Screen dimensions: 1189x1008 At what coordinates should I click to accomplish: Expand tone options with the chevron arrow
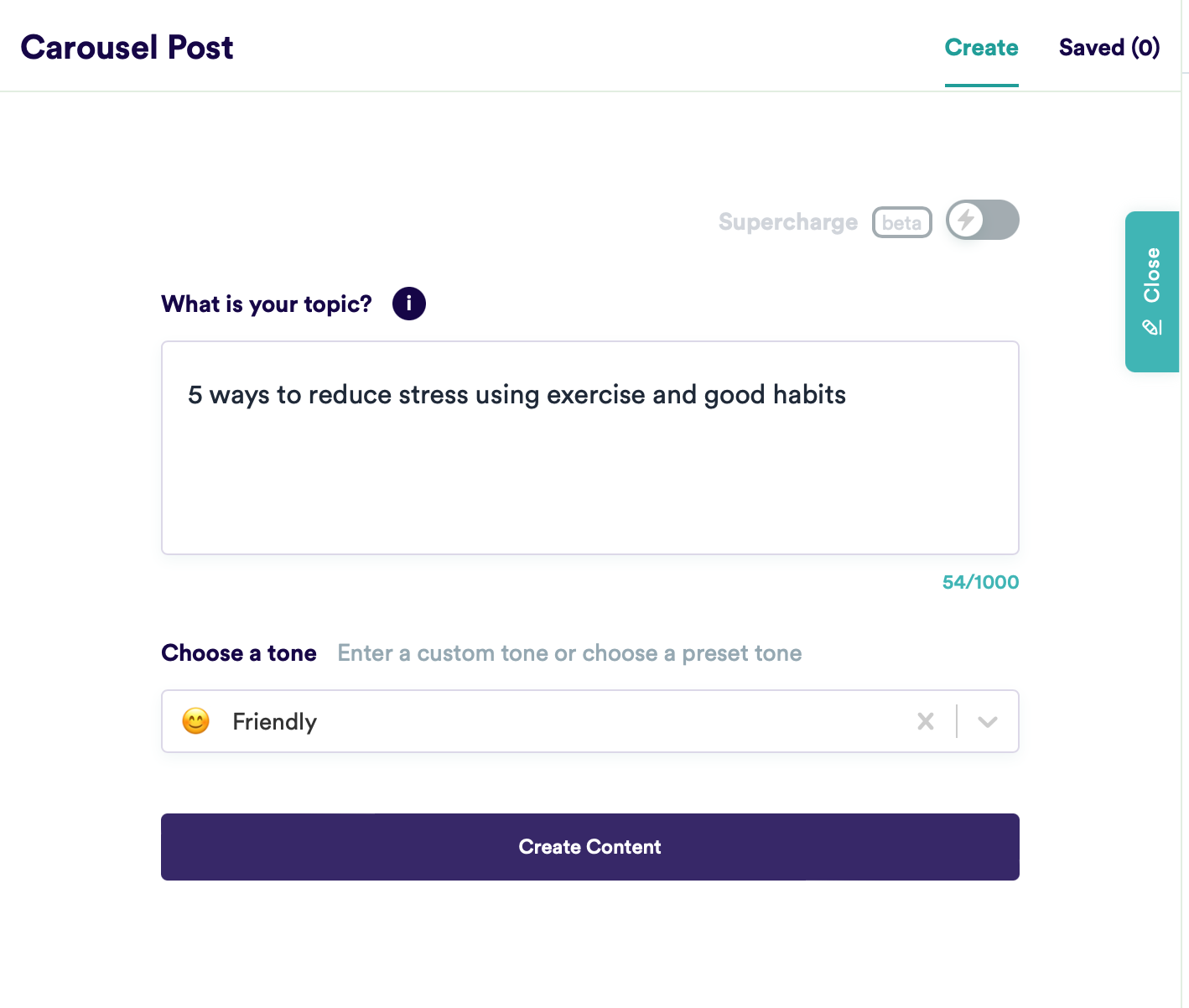988,721
